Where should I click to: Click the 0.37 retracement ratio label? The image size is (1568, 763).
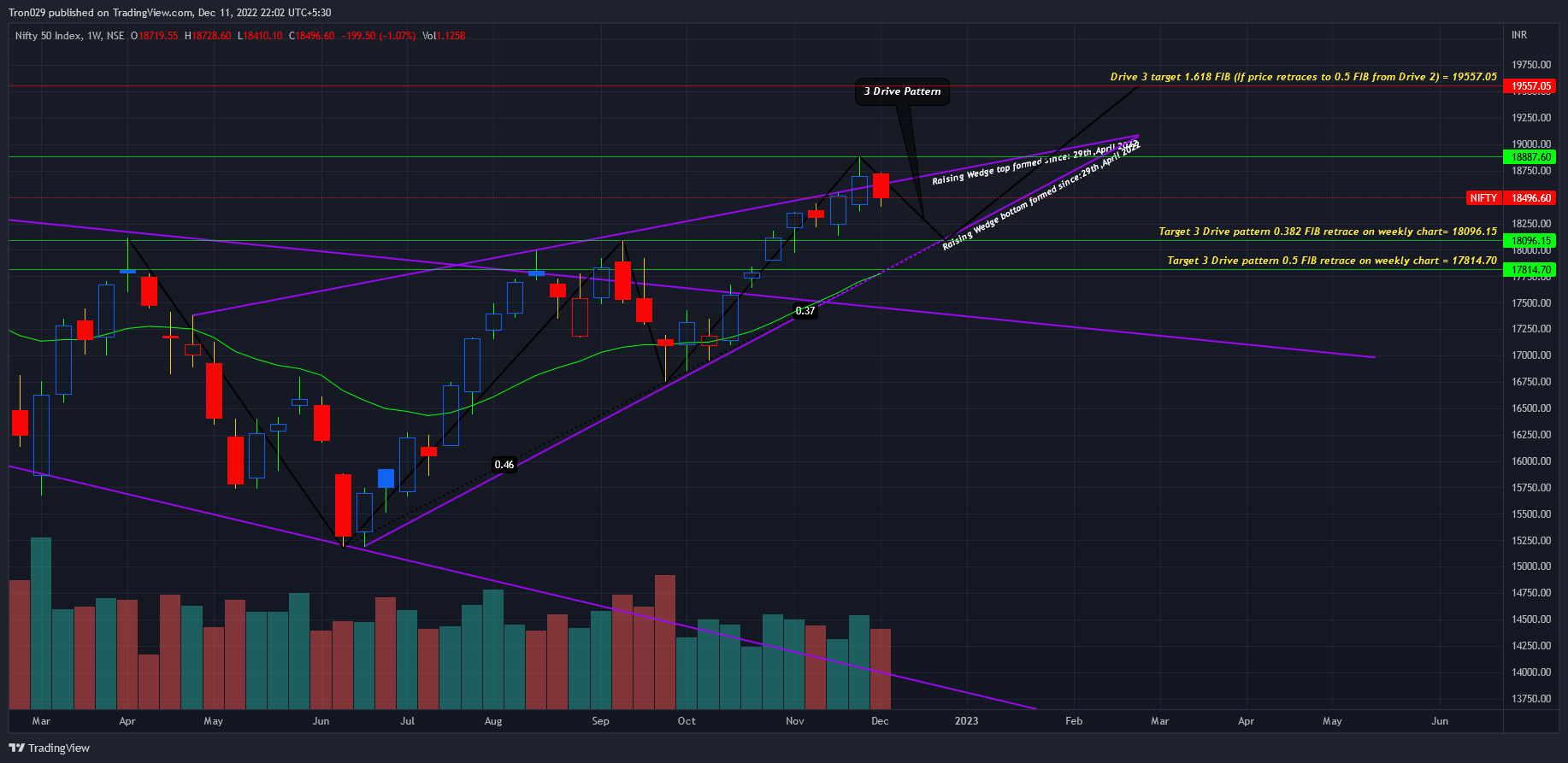coord(805,311)
